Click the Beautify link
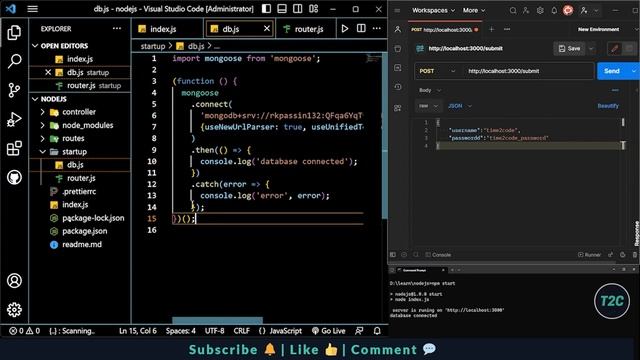The height and width of the screenshot is (360, 640). (608, 106)
